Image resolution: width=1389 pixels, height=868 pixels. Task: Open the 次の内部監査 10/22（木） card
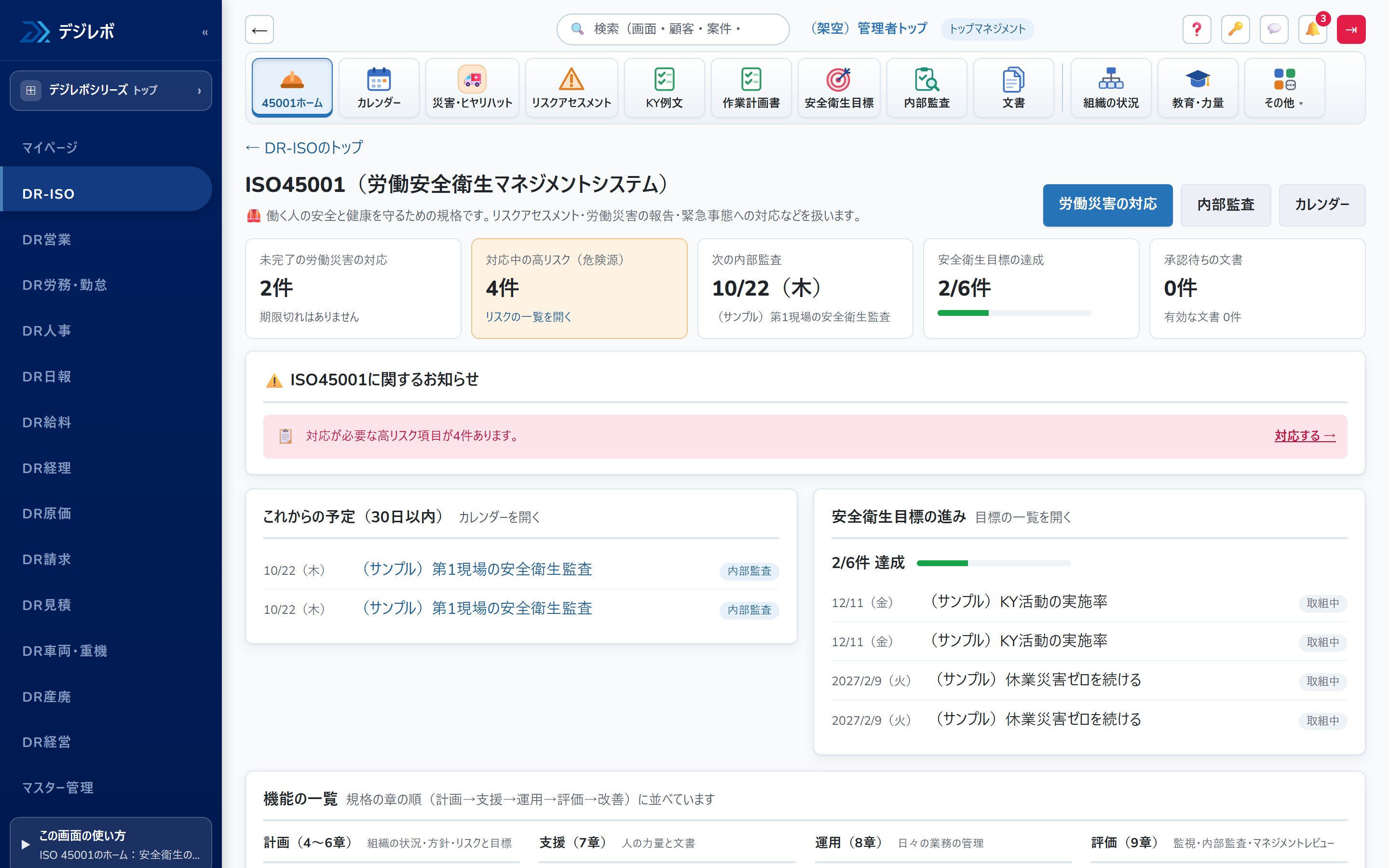804,288
